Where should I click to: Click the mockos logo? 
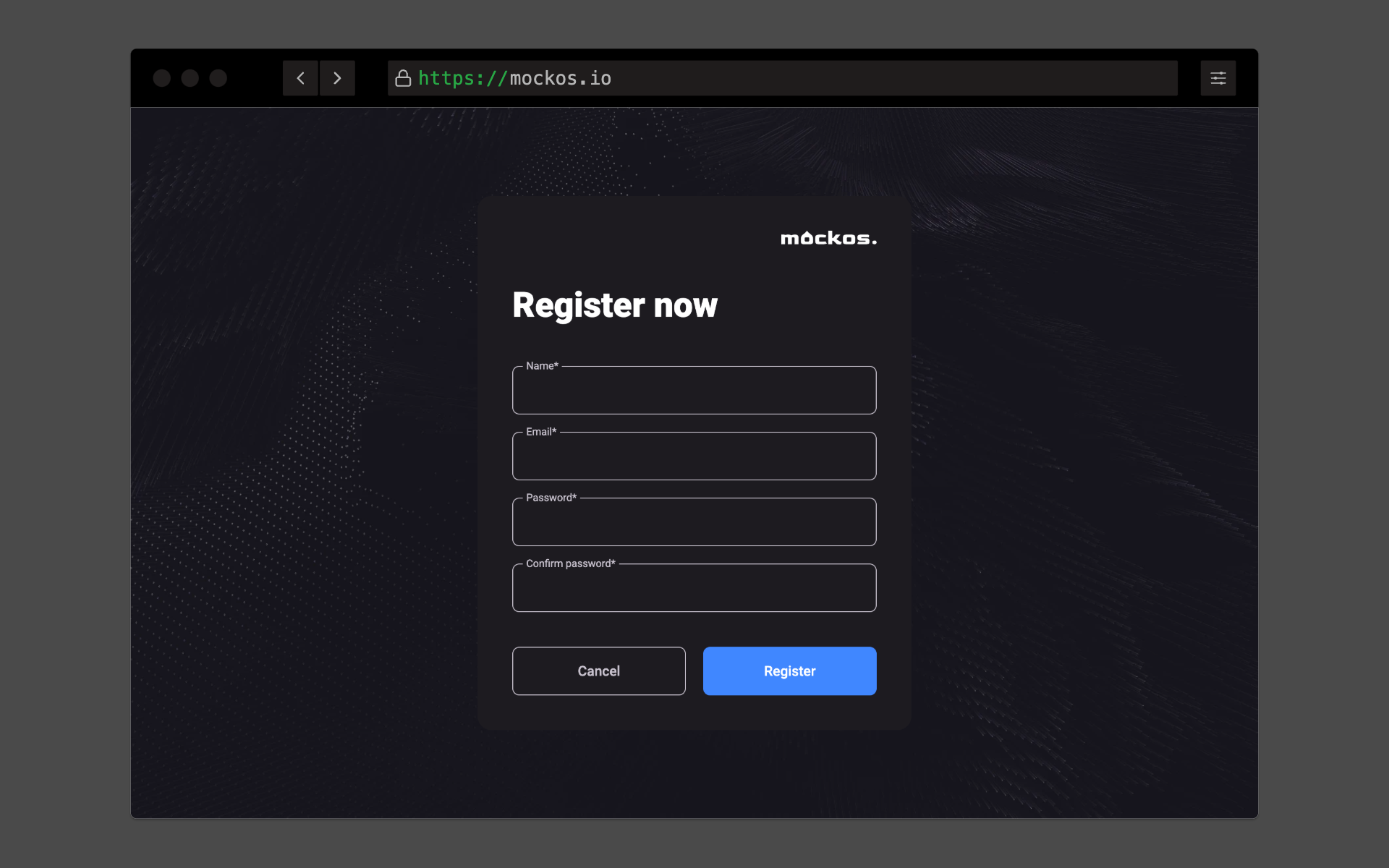[828, 238]
